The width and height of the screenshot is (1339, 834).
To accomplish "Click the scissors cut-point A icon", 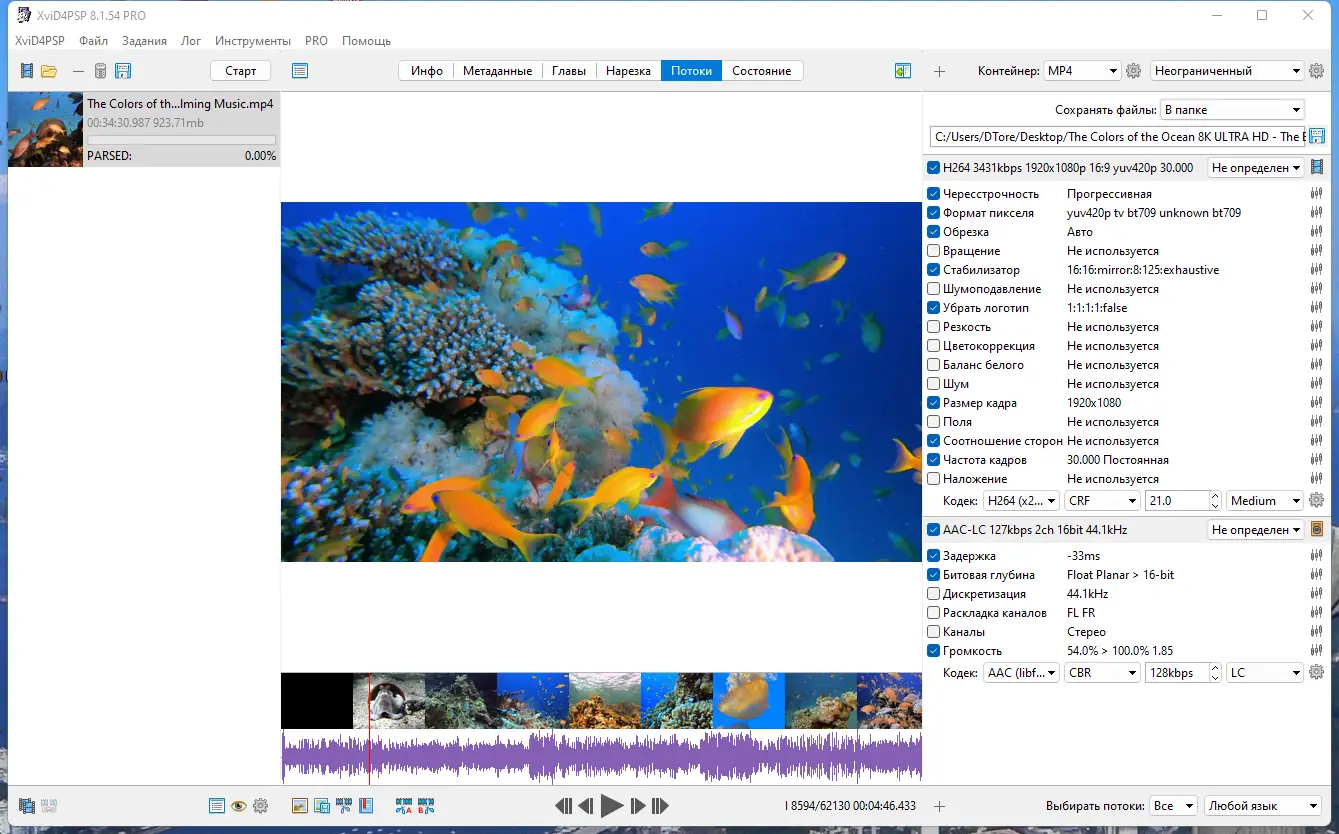I will coord(404,806).
